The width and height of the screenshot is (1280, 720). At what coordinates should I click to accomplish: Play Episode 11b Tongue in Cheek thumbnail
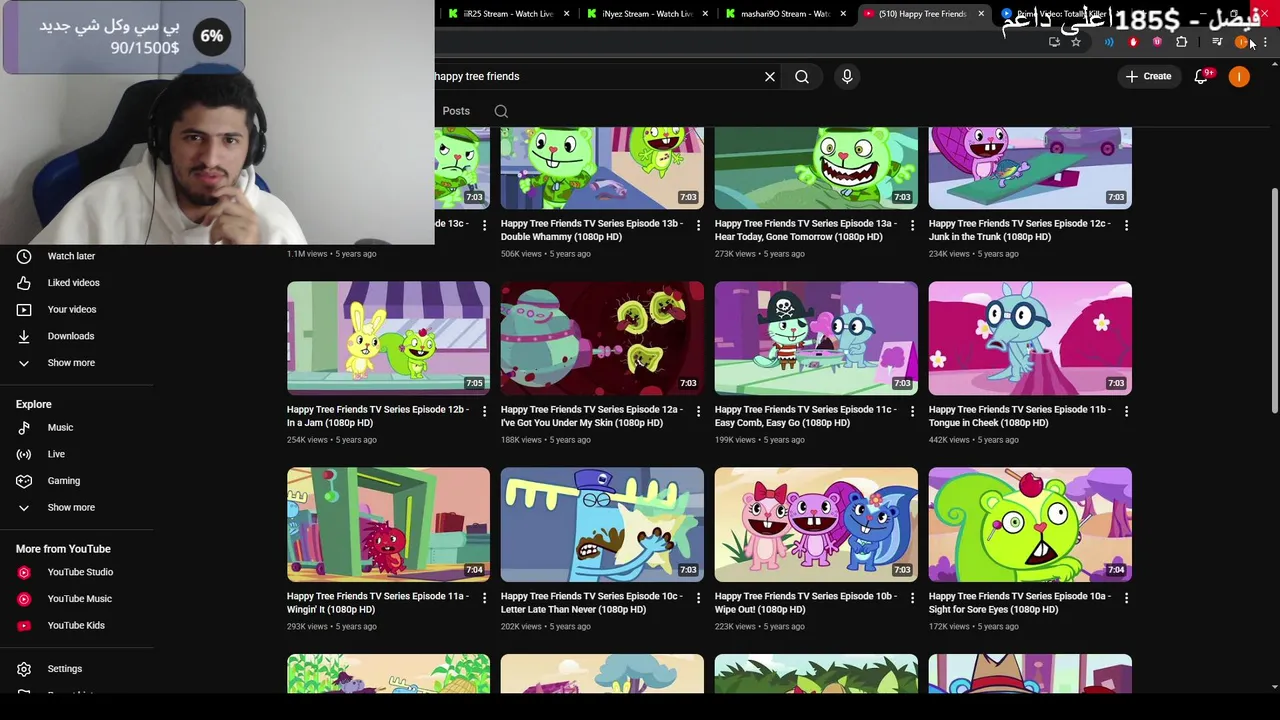1030,338
